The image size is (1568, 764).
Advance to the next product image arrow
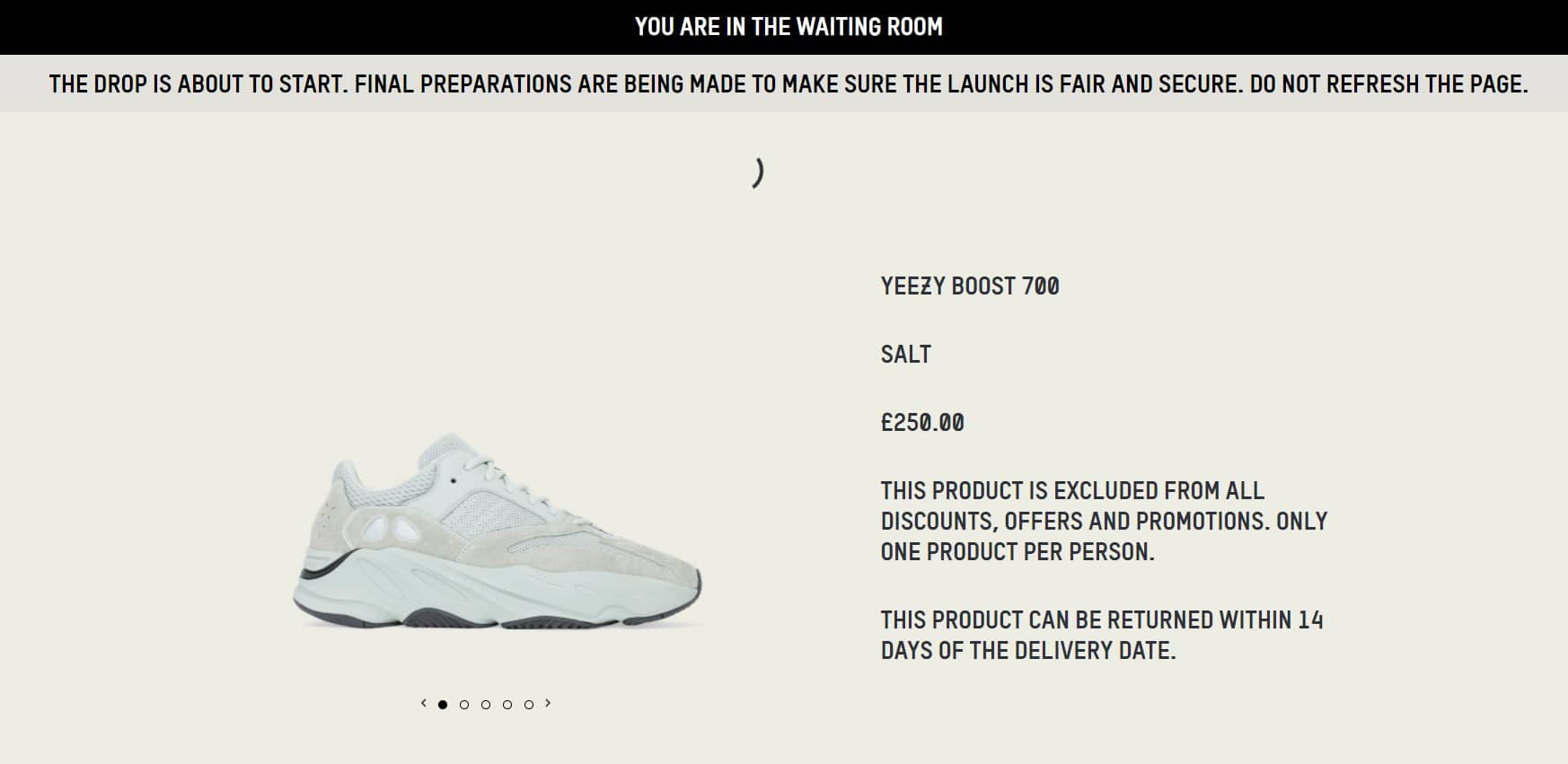coord(548,704)
